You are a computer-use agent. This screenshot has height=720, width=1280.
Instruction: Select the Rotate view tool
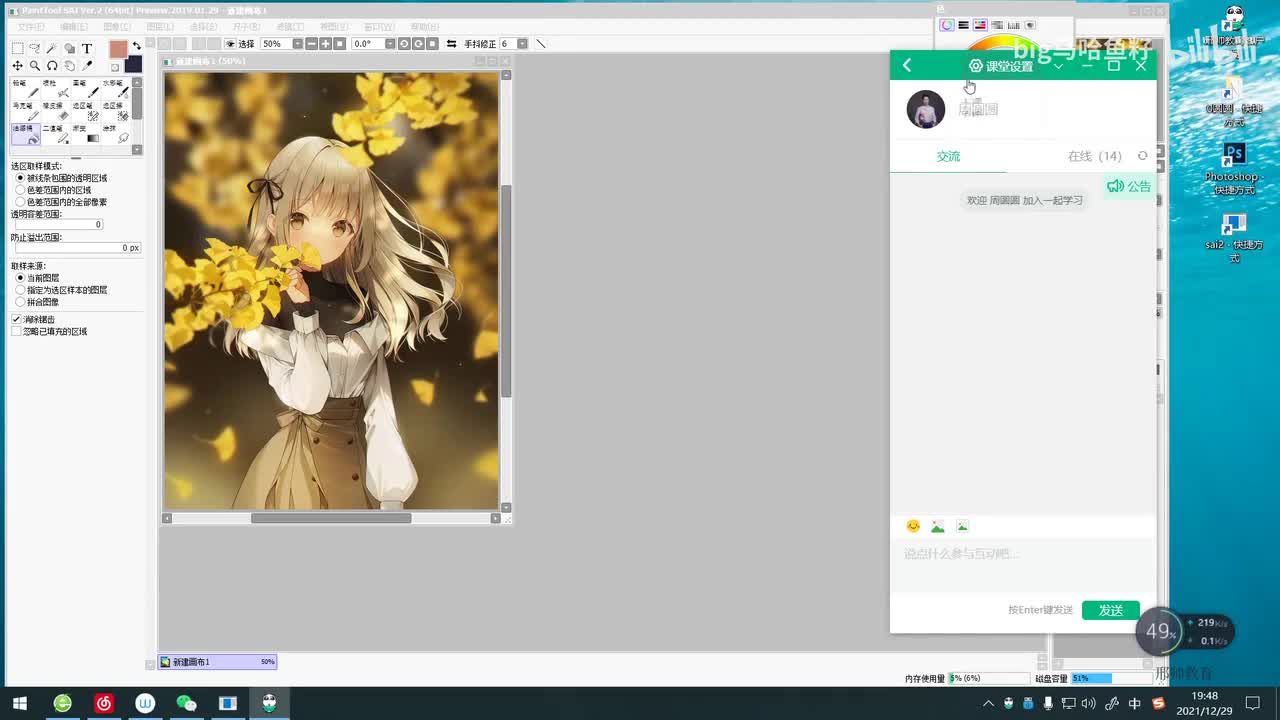pos(52,65)
